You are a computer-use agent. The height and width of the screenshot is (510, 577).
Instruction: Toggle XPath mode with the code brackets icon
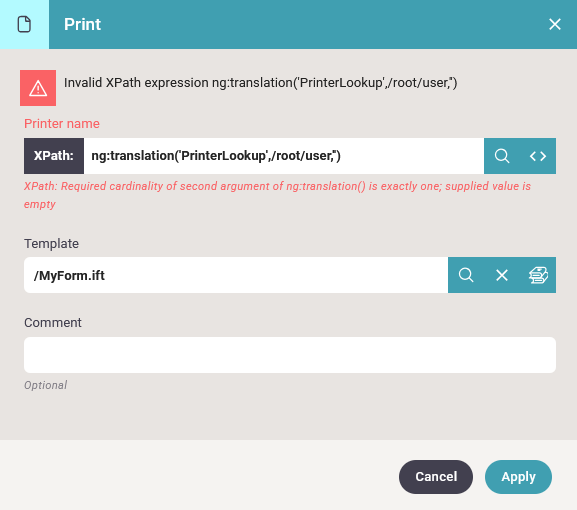tap(538, 156)
